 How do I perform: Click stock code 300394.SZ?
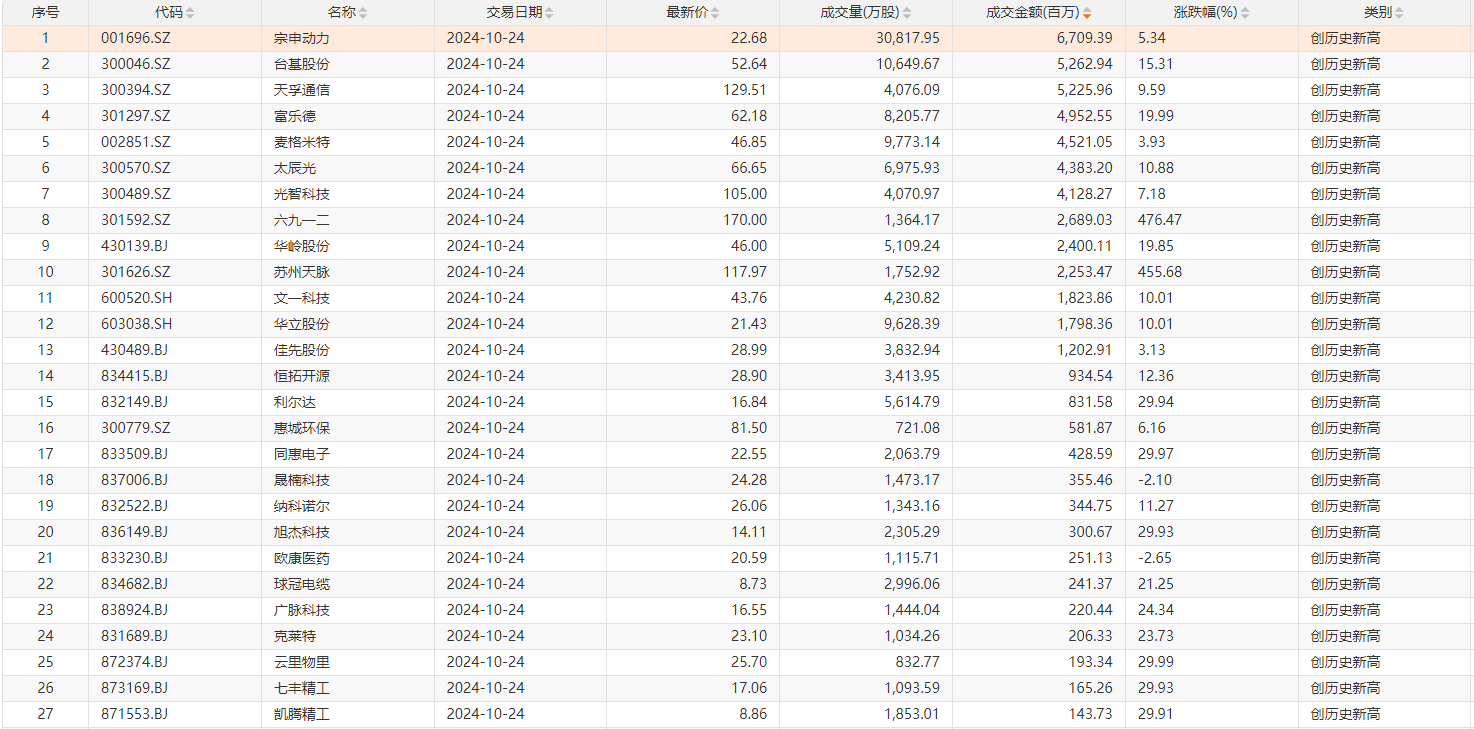[136, 90]
